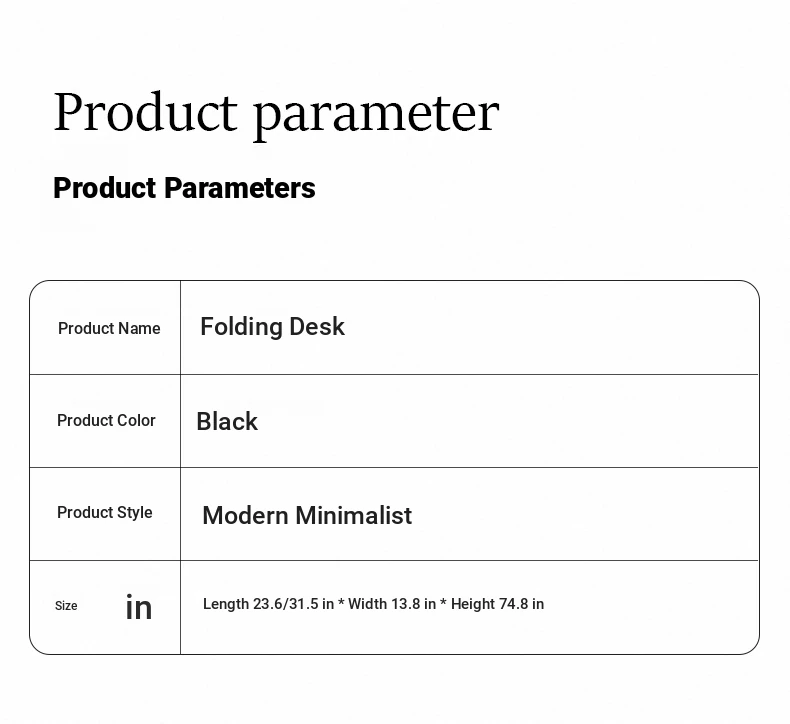Click the large 'in' unit indicator
The width and height of the screenshot is (790, 724).
(x=139, y=607)
